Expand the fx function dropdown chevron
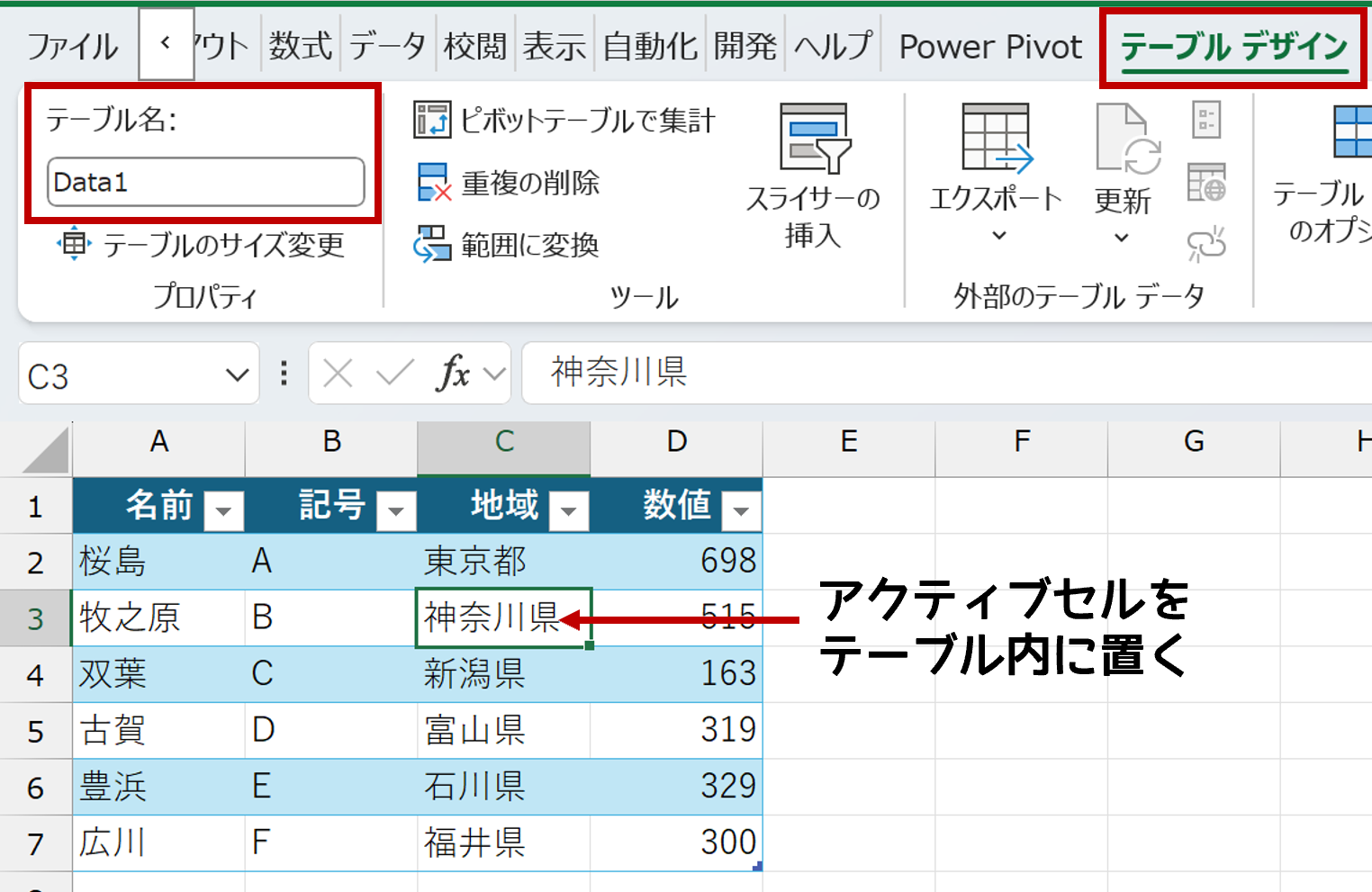Image resolution: width=1372 pixels, height=892 pixels. (494, 374)
